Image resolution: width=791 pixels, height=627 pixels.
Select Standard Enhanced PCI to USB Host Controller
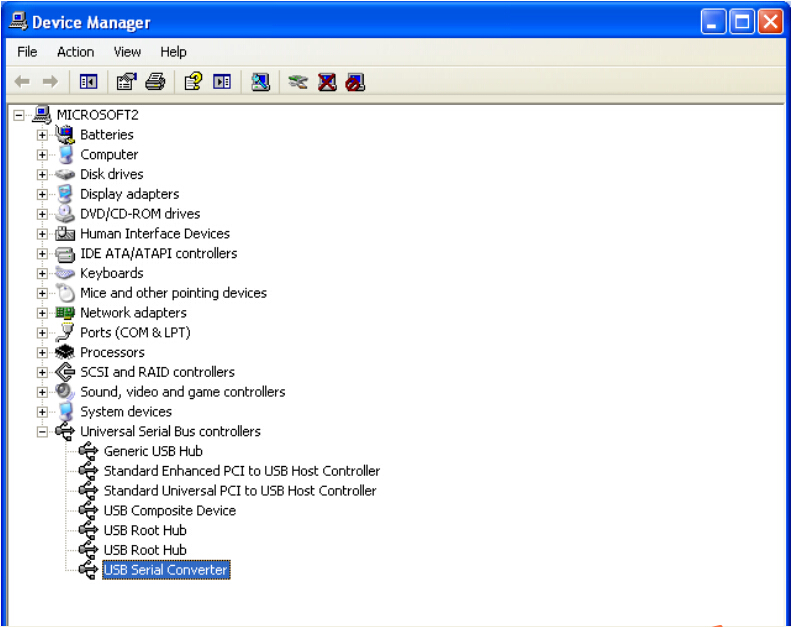(x=242, y=471)
